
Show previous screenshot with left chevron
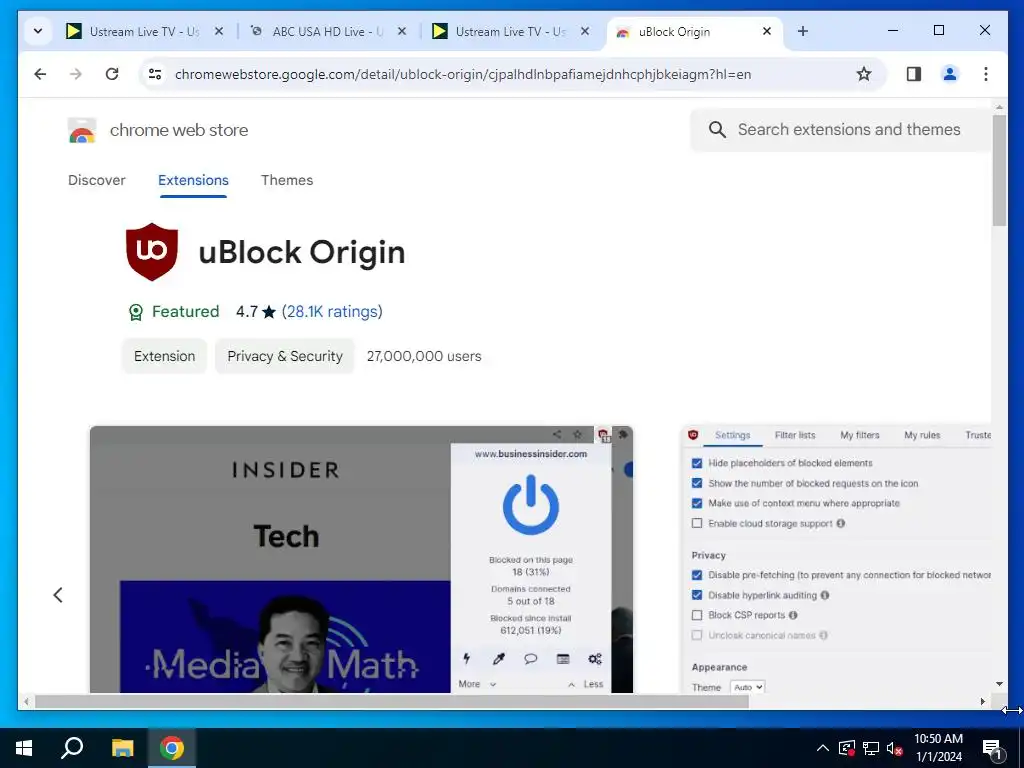point(58,594)
